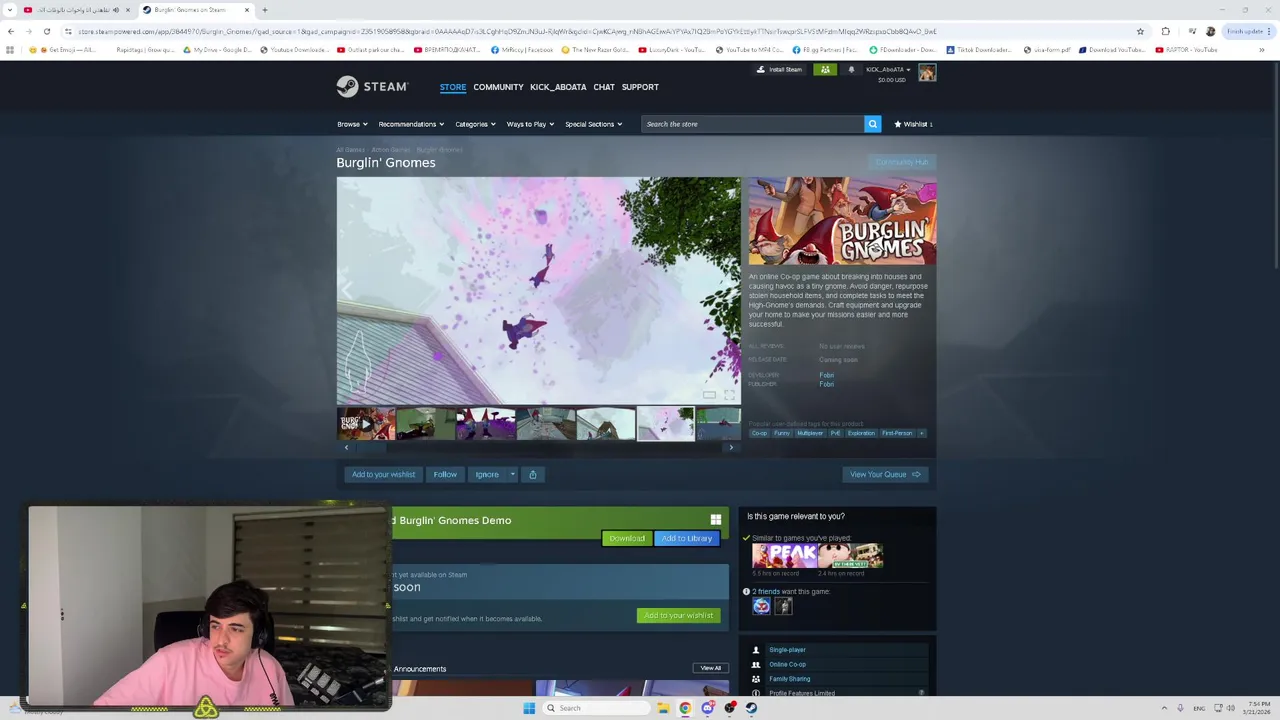Click the second friend avatar who wants game
The width and height of the screenshot is (1280, 720).
783,606
